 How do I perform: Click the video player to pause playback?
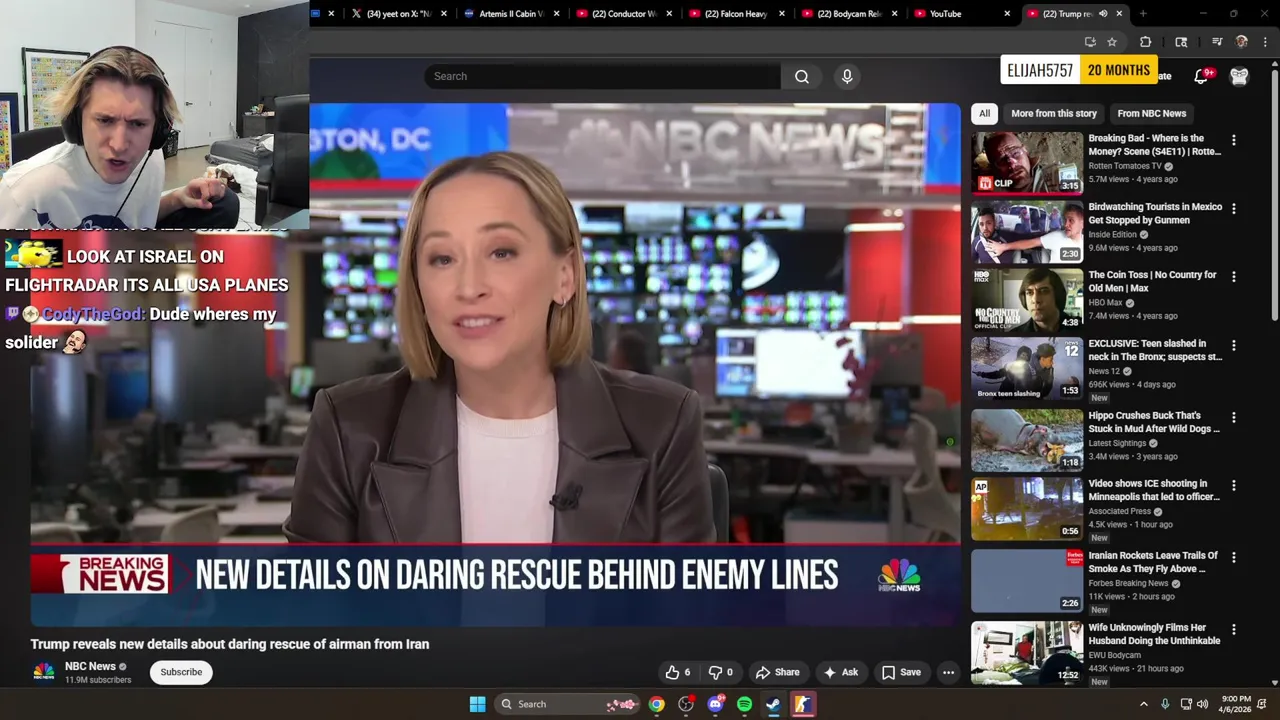pos(495,364)
